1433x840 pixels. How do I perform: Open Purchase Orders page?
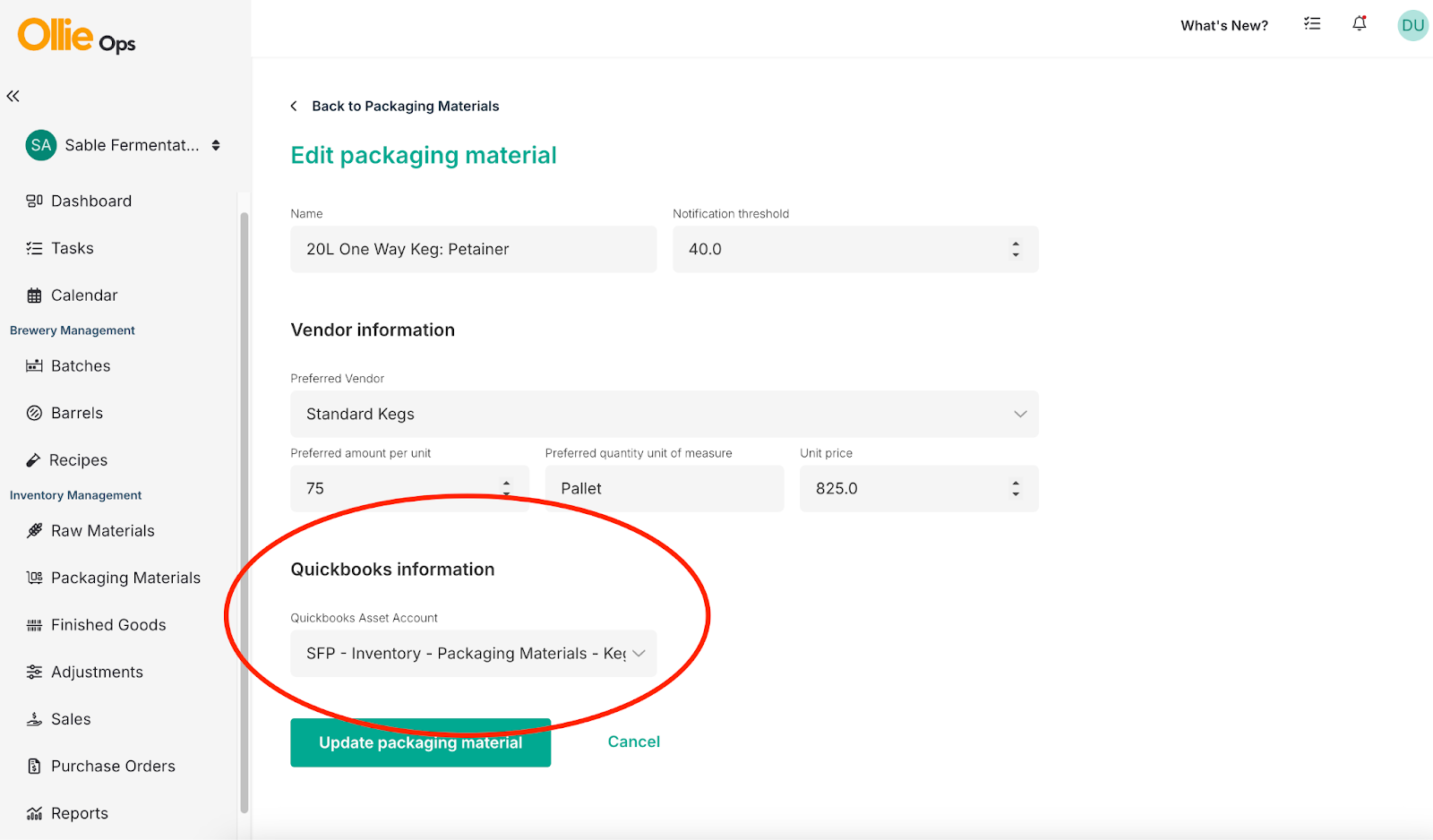coord(112,767)
